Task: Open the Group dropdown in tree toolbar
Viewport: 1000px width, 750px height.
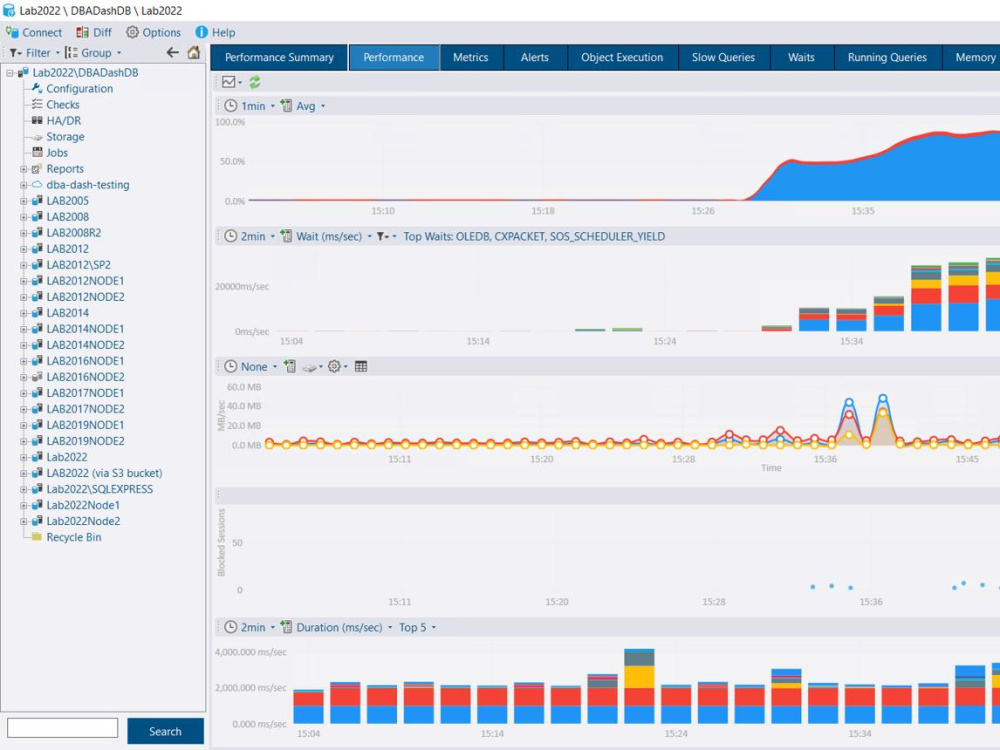Action: point(93,53)
